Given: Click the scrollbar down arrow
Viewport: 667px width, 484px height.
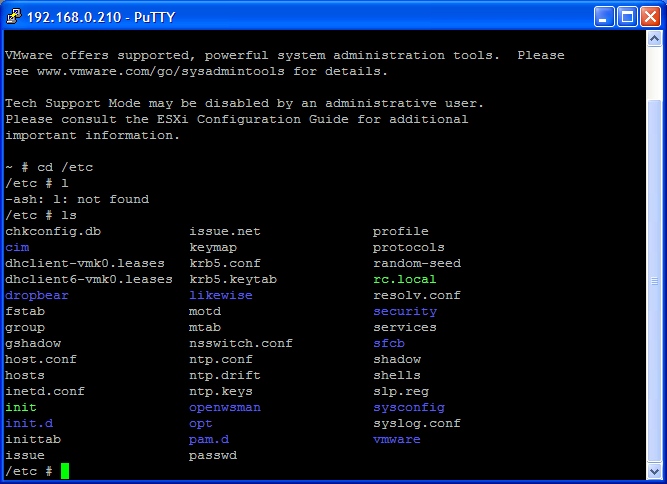Looking at the screenshot, I should (654, 471).
